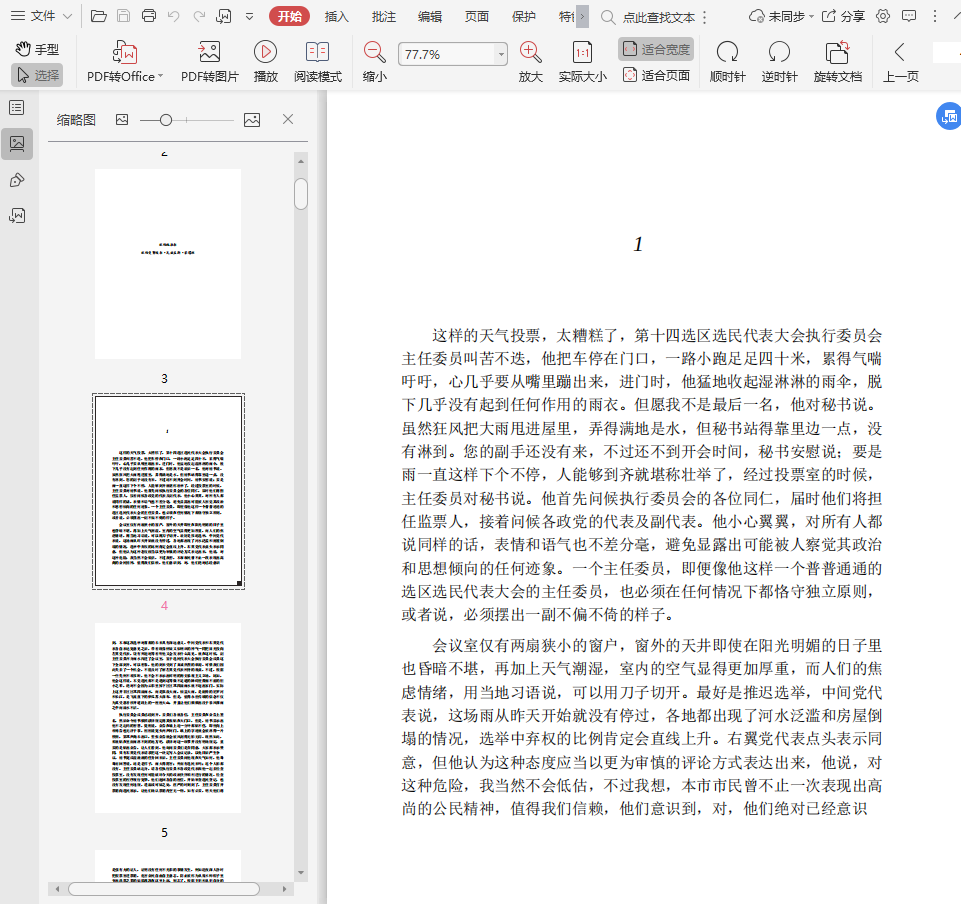Click the save file icon

point(123,16)
